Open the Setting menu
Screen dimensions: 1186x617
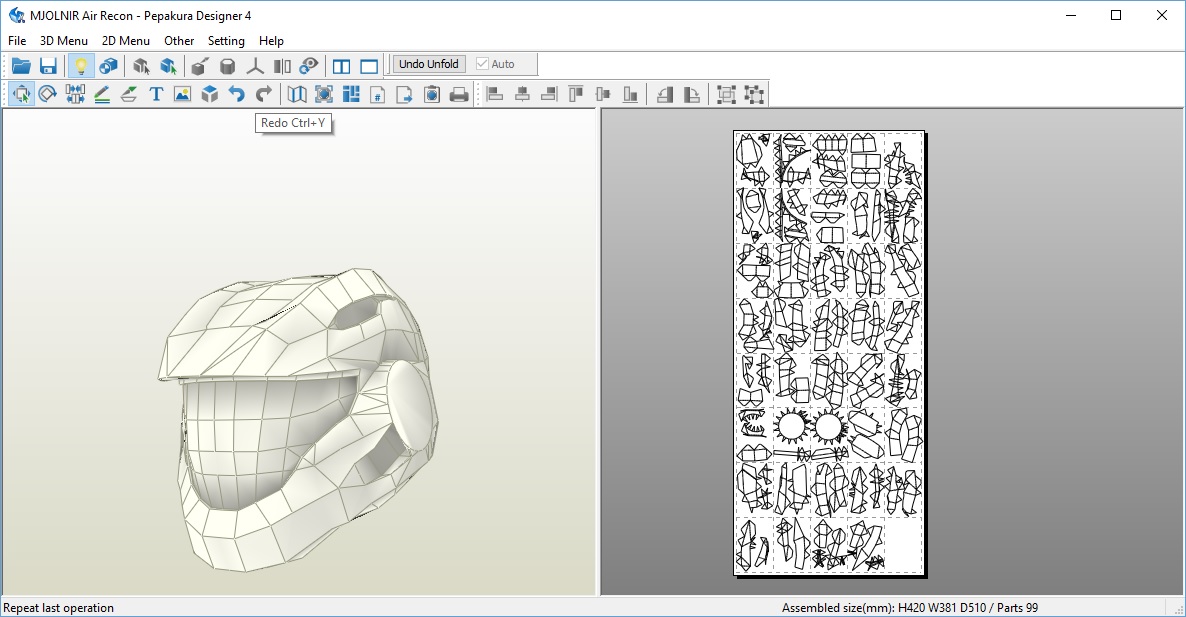tap(226, 41)
